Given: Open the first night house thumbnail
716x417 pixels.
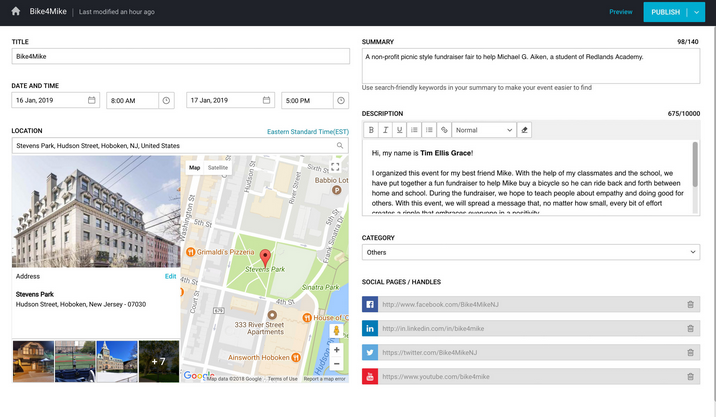Looking at the screenshot, I should point(33,361).
